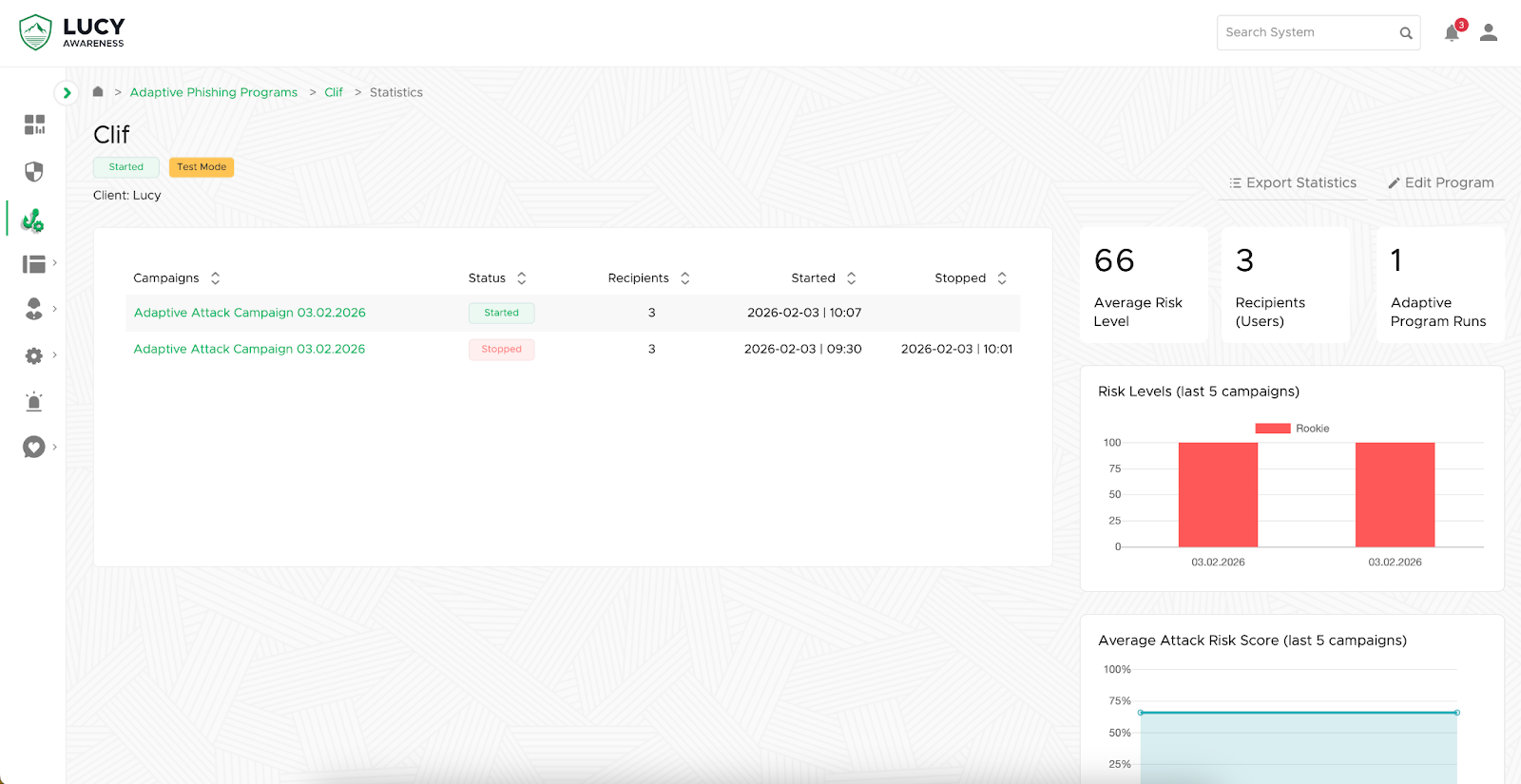
Task: Click into the Search System field
Action: tap(1307, 32)
